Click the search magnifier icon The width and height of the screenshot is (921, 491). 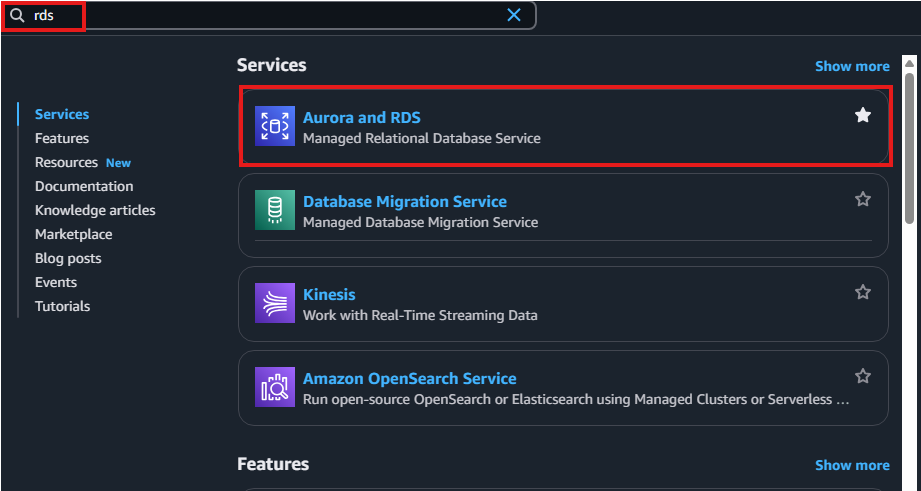18,15
